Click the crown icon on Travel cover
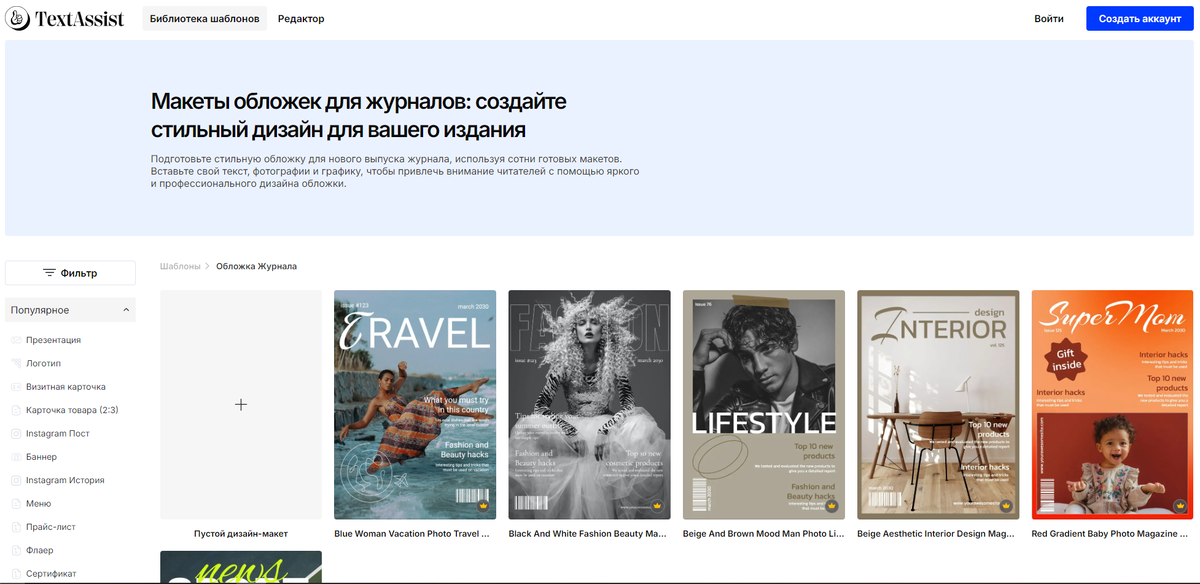The height and width of the screenshot is (584, 1200). pyautogui.click(x=483, y=506)
